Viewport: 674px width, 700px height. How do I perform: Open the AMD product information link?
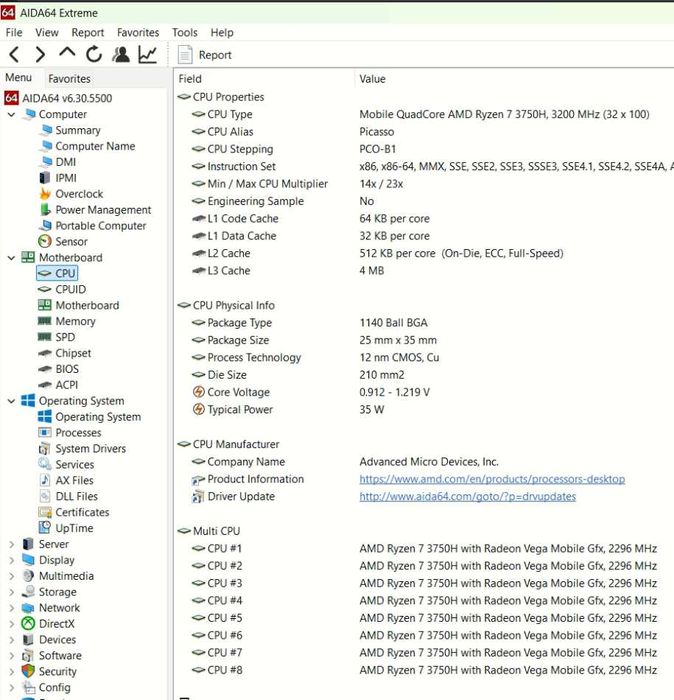click(491, 479)
